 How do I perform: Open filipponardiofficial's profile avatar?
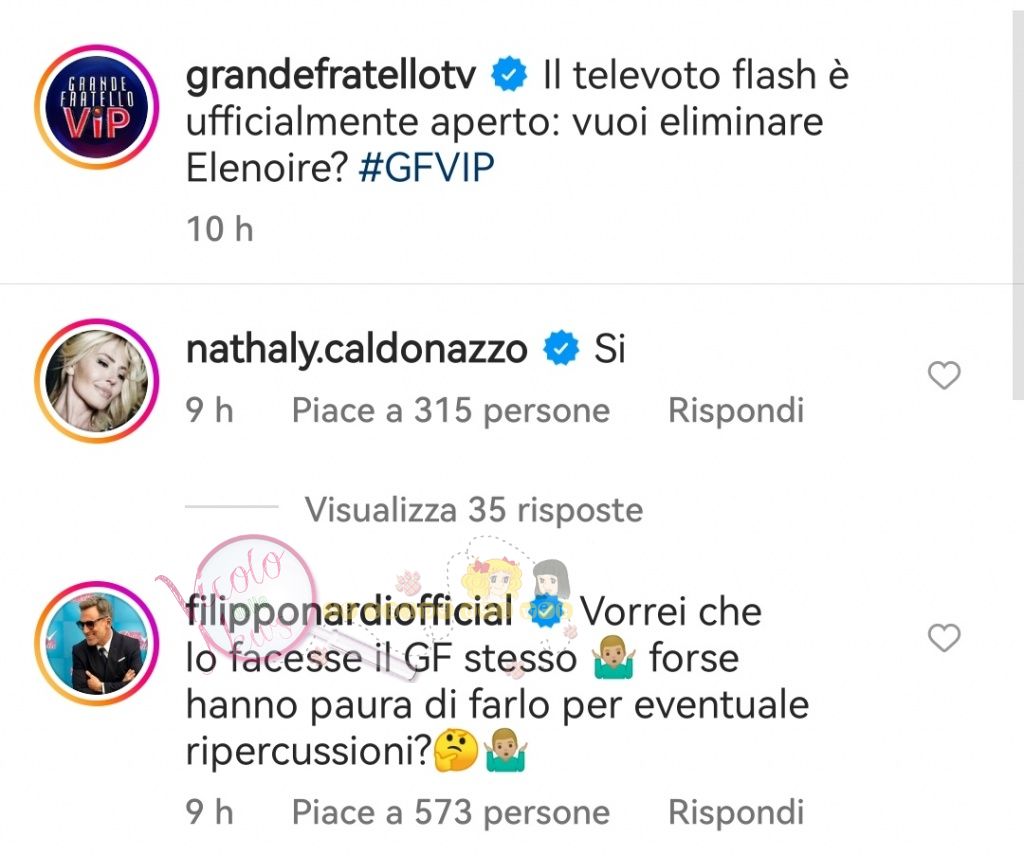point(97,643)
